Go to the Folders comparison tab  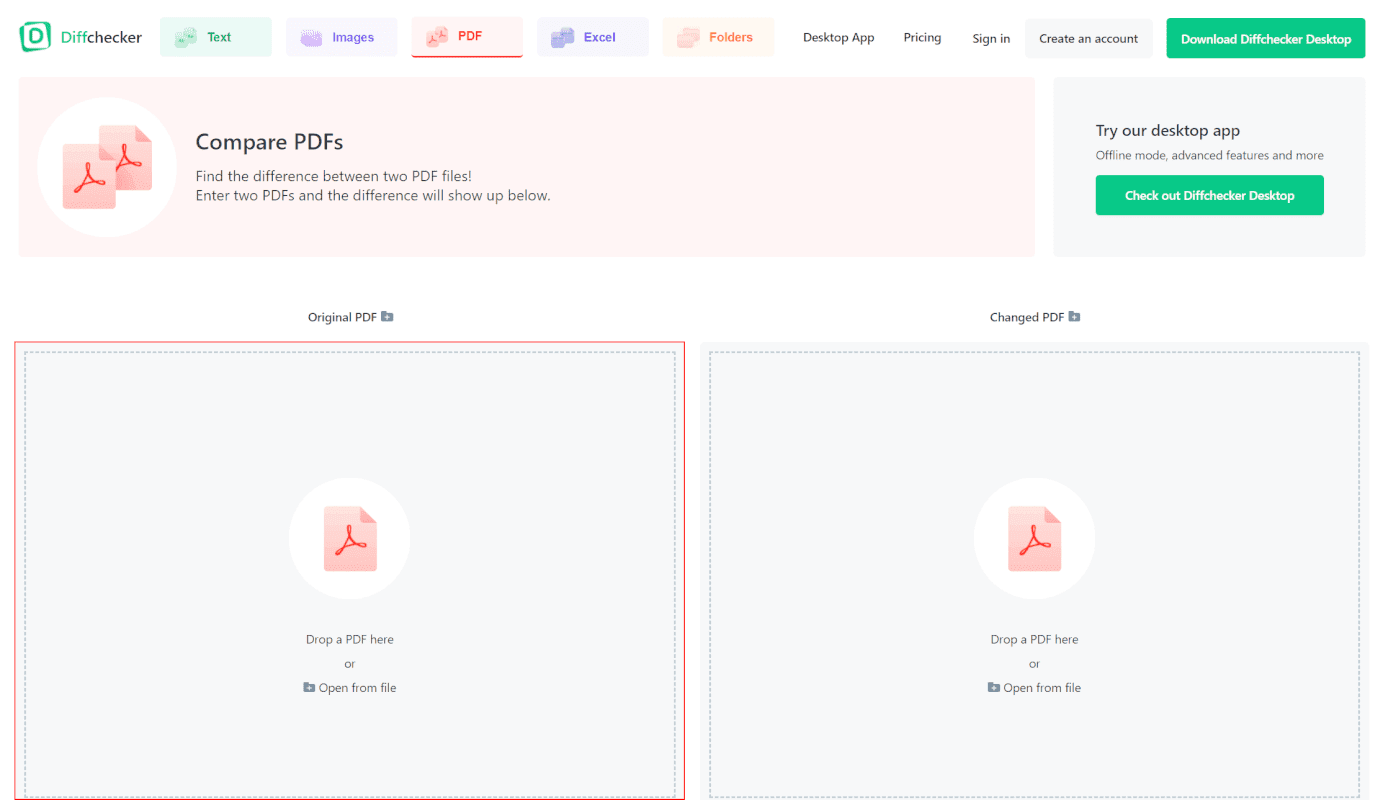718,37
